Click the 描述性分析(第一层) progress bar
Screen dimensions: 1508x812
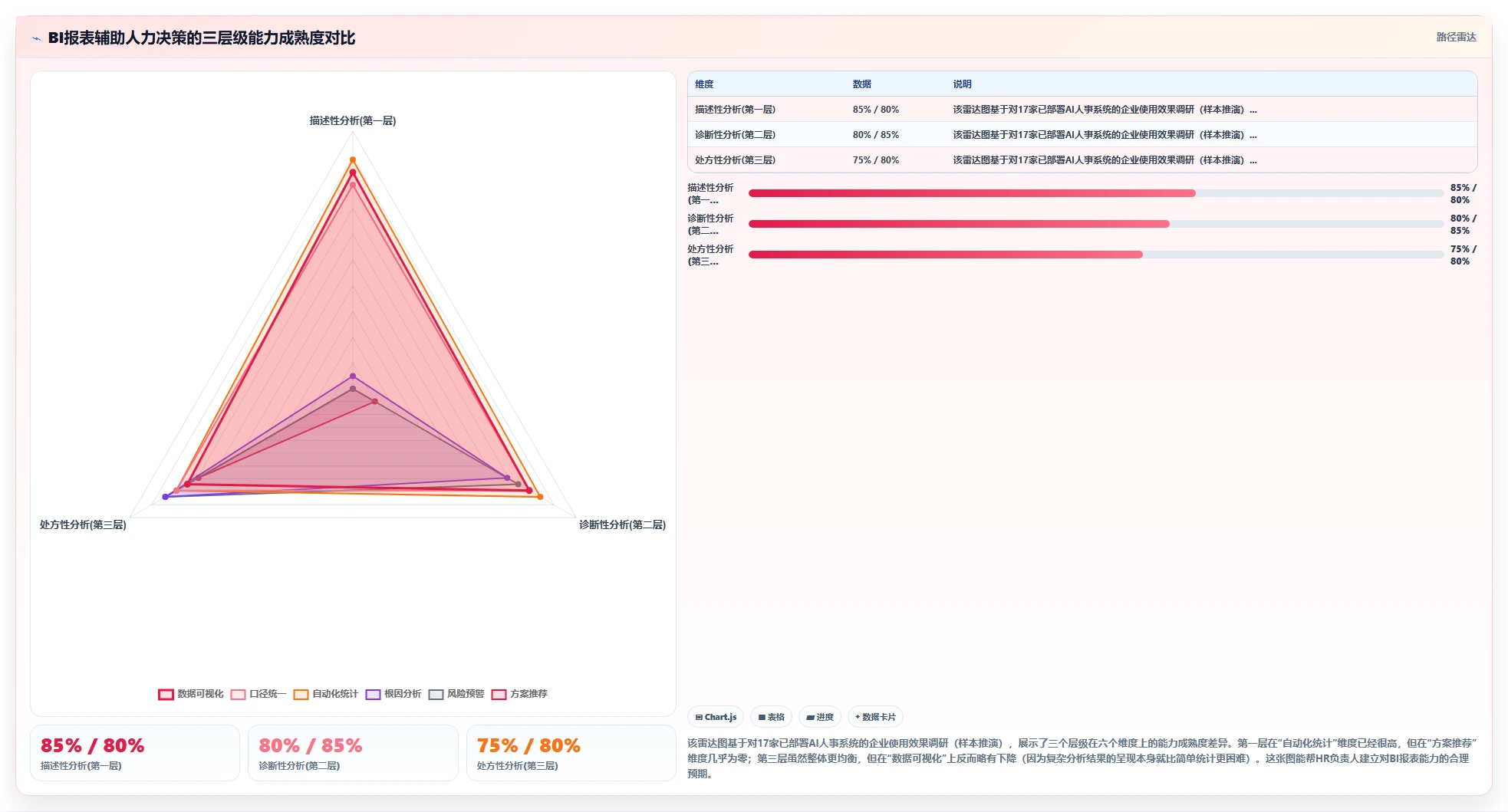click(1096, 193)
